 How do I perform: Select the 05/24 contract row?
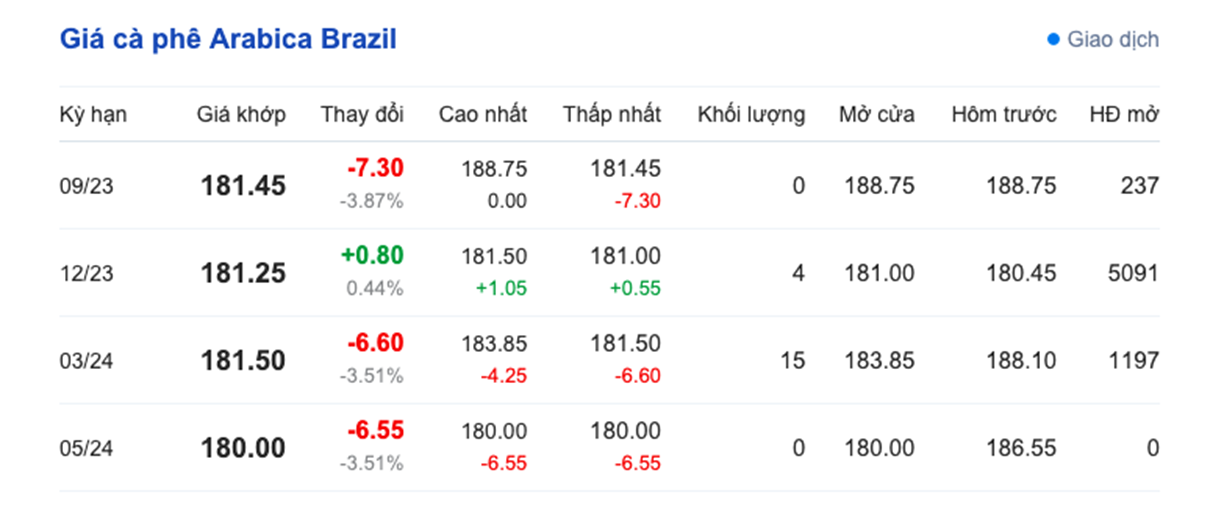pos(610,447)
